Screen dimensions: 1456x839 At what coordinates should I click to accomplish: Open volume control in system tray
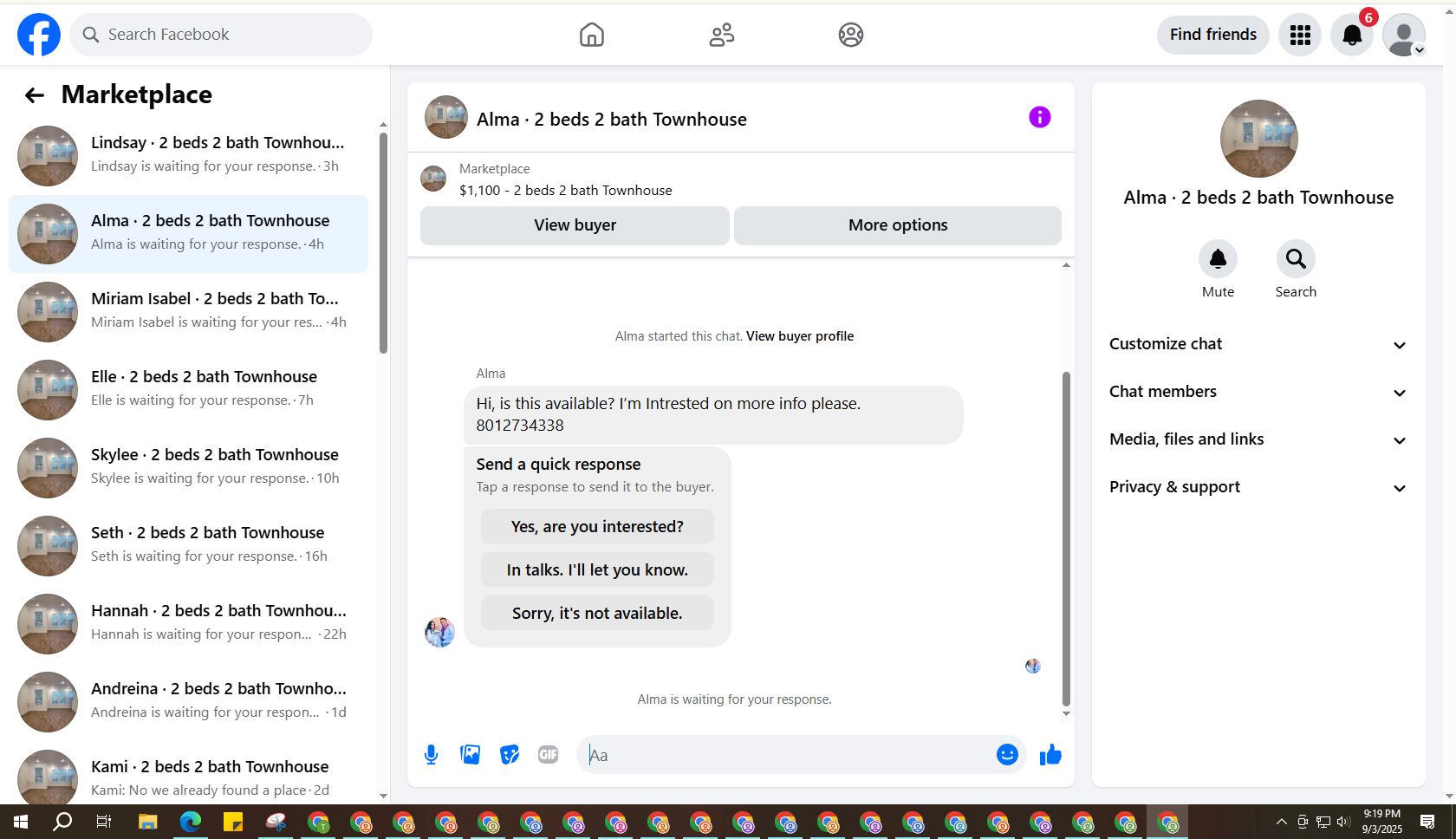(x=1344, y=822)
